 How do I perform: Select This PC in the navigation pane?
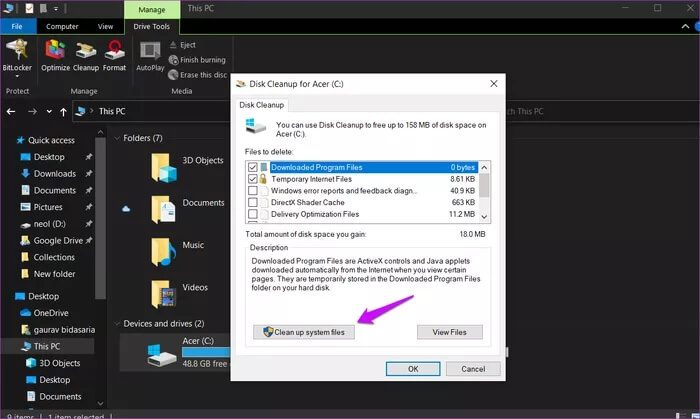(x=41, y=346)
